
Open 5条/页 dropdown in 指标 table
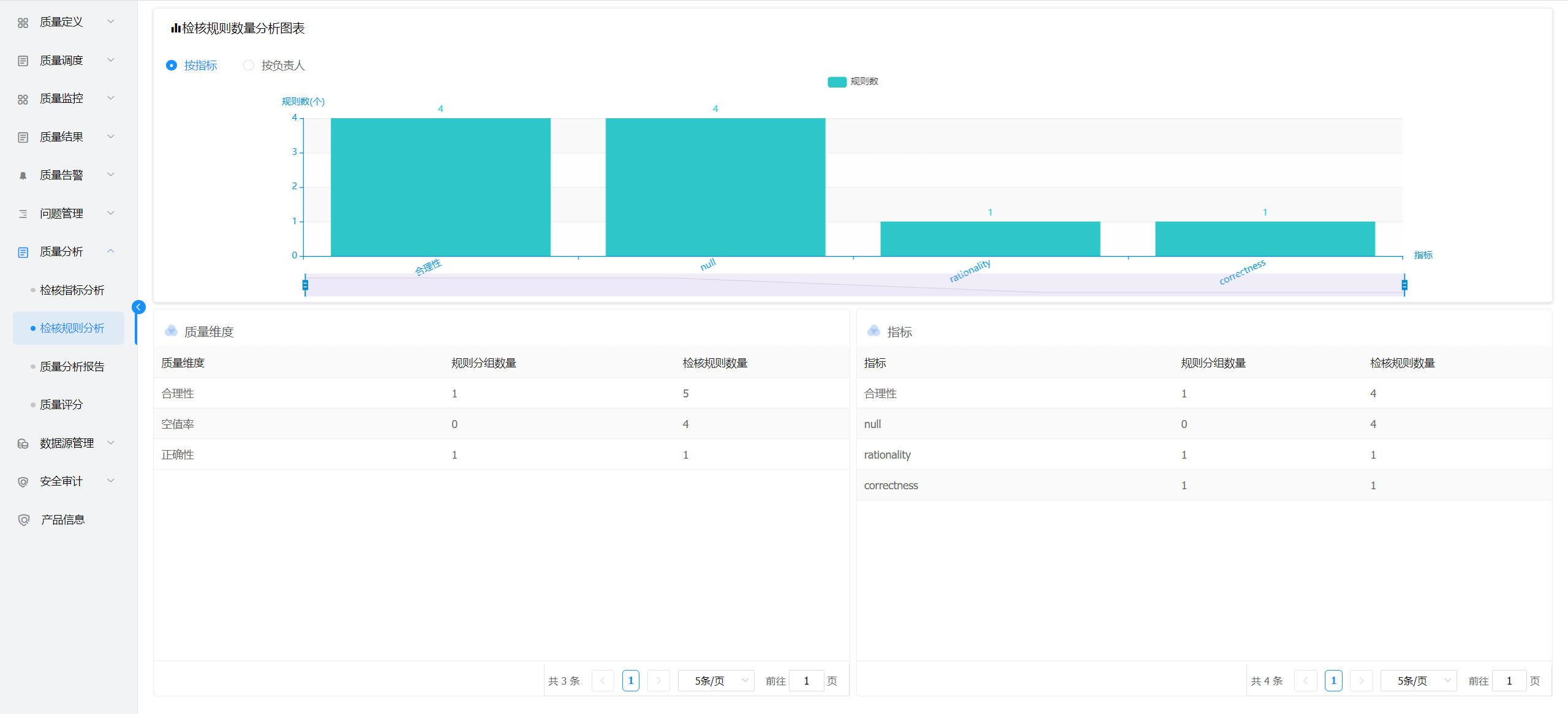pos(1419,680)
